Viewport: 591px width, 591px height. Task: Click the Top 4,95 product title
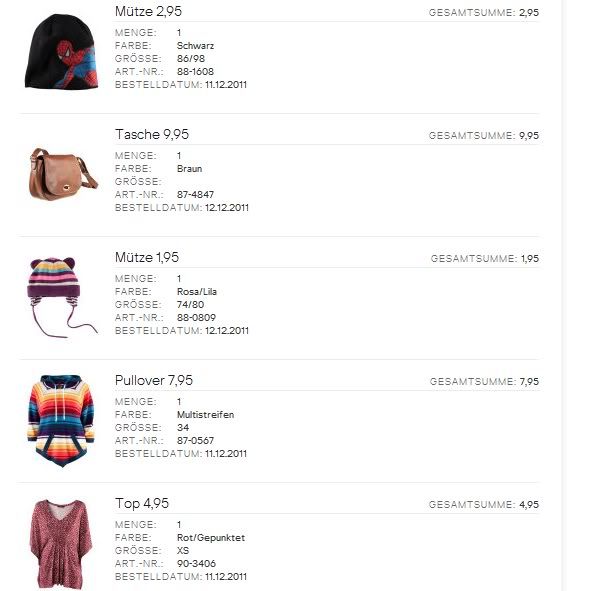point(142,504)
